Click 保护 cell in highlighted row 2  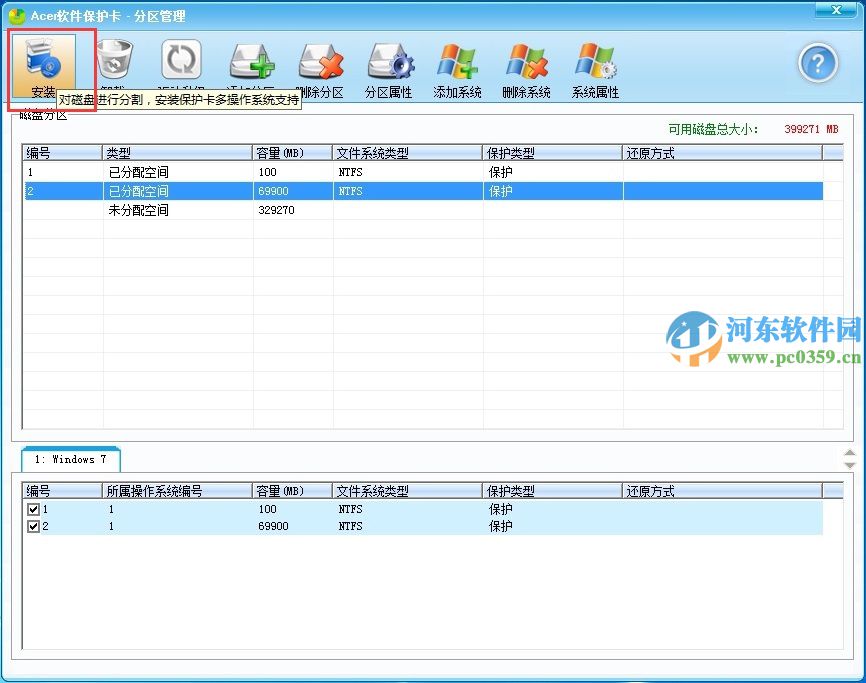[500, 191]
